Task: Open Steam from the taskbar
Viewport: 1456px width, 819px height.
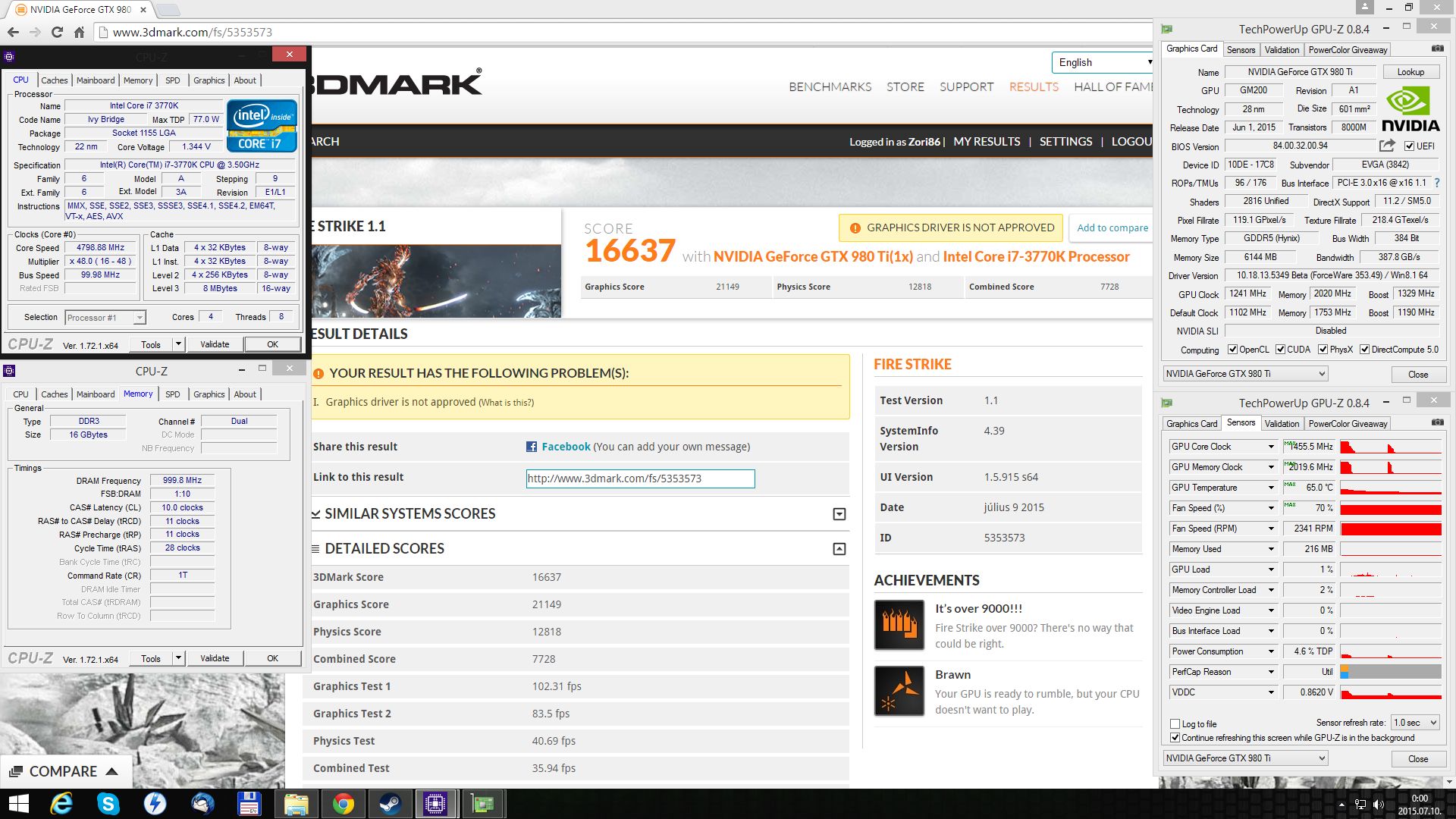Action: 390,804
